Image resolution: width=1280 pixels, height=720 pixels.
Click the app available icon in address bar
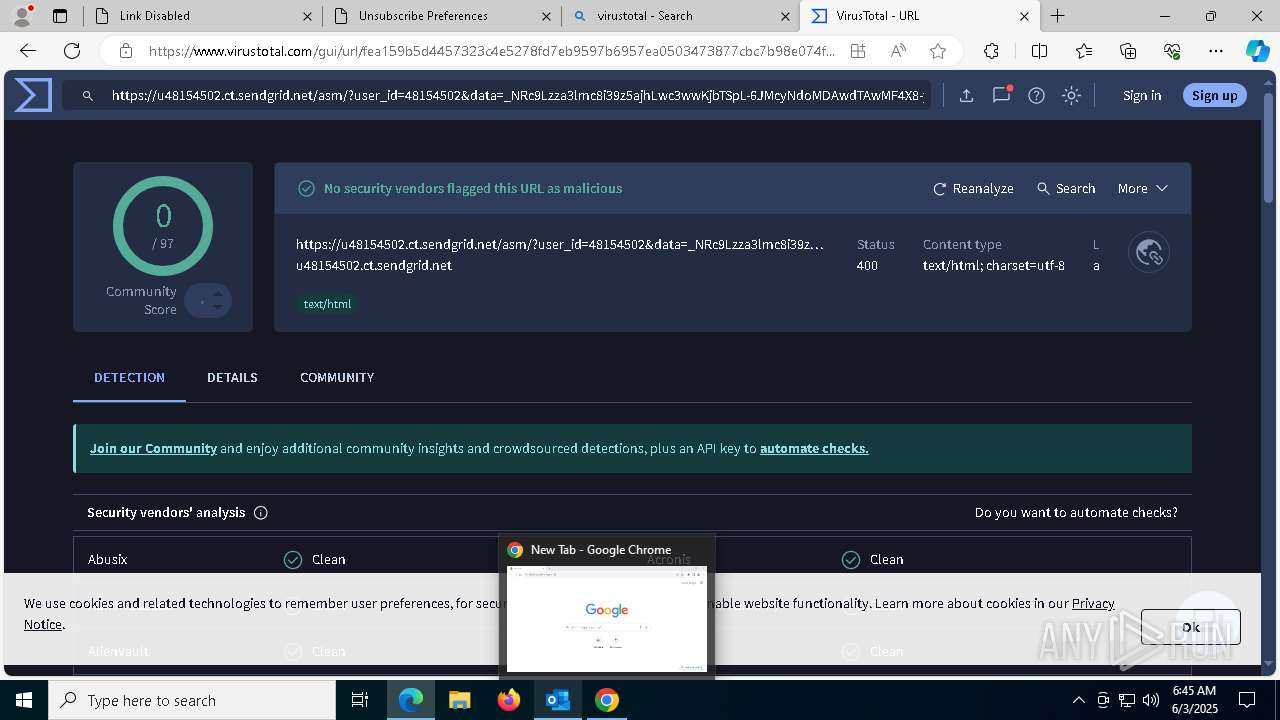(858, 51)
